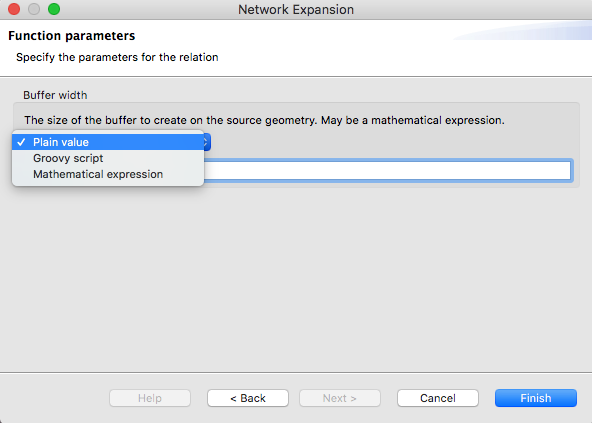Click the buffer size description sentence
The width and height of the screenshot is (592, 423).
pyautogui.click(x=264, y=120)
